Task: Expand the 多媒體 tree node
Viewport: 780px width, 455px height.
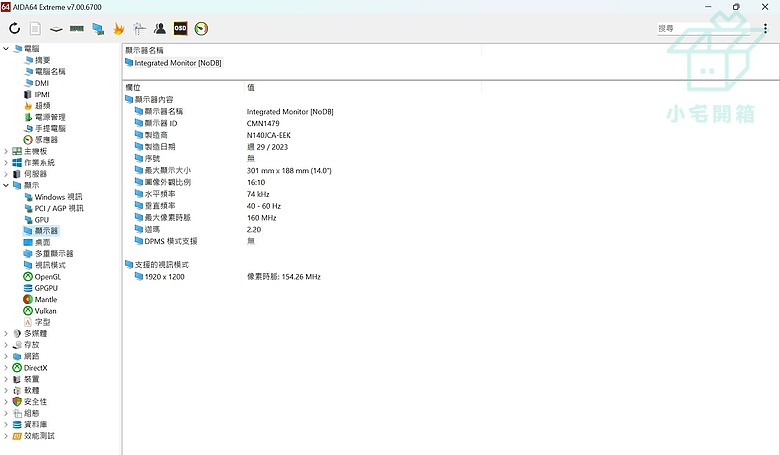Action: pyautogui.click(x=6, y=333)
